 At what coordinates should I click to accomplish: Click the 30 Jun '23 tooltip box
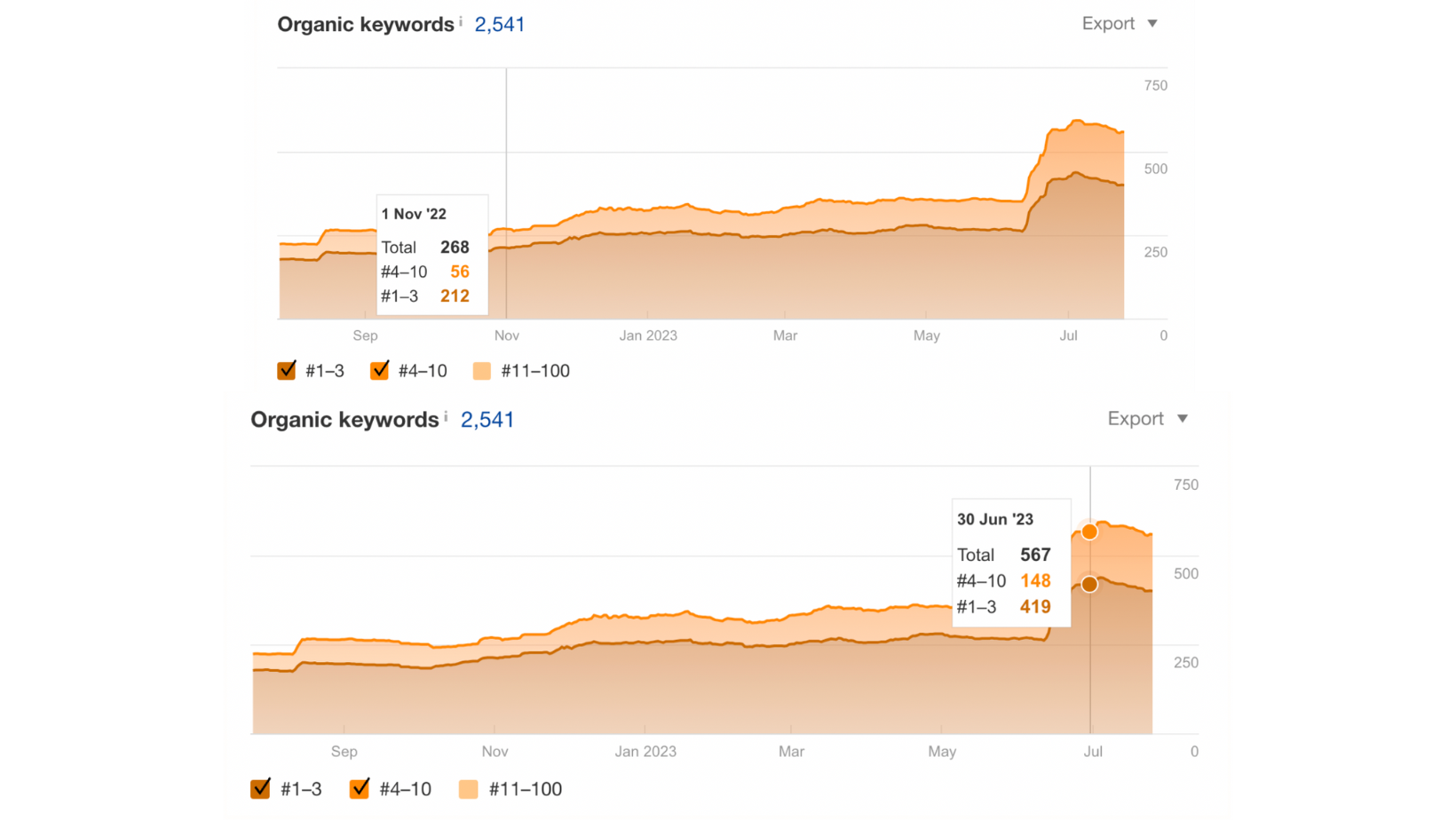tap(1011, 563)
